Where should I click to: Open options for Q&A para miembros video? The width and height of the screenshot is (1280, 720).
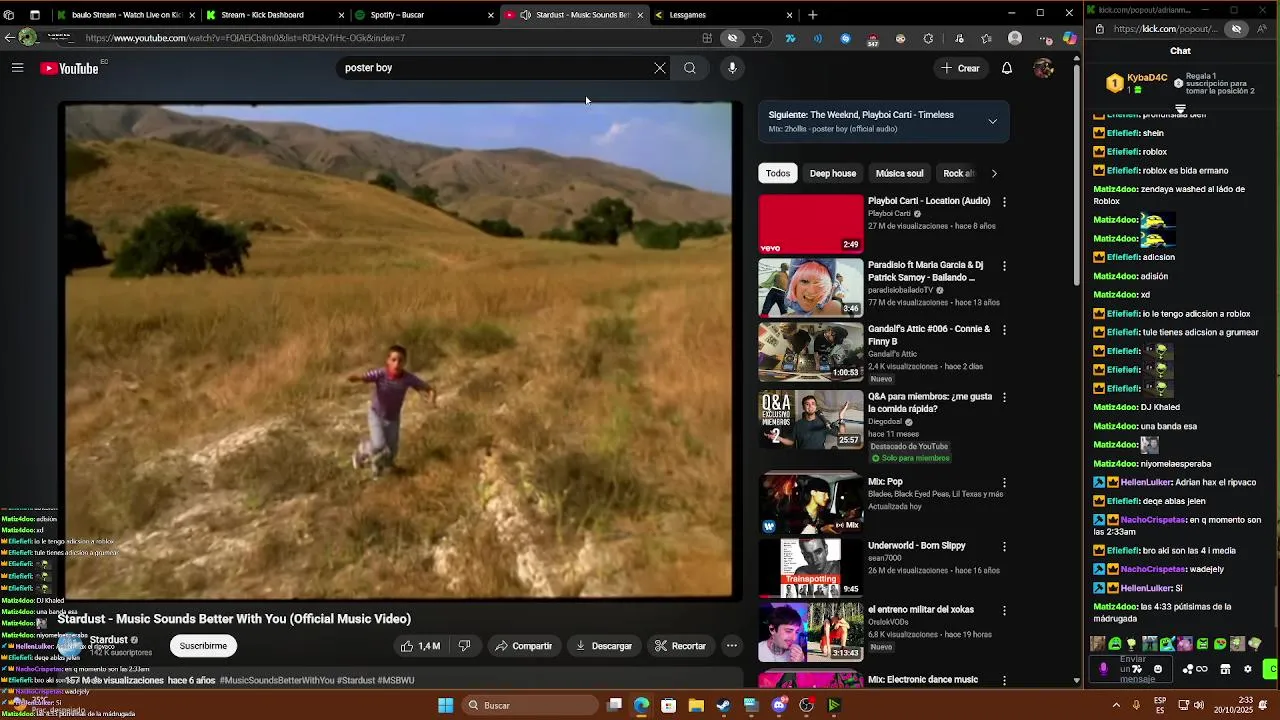1004,398
